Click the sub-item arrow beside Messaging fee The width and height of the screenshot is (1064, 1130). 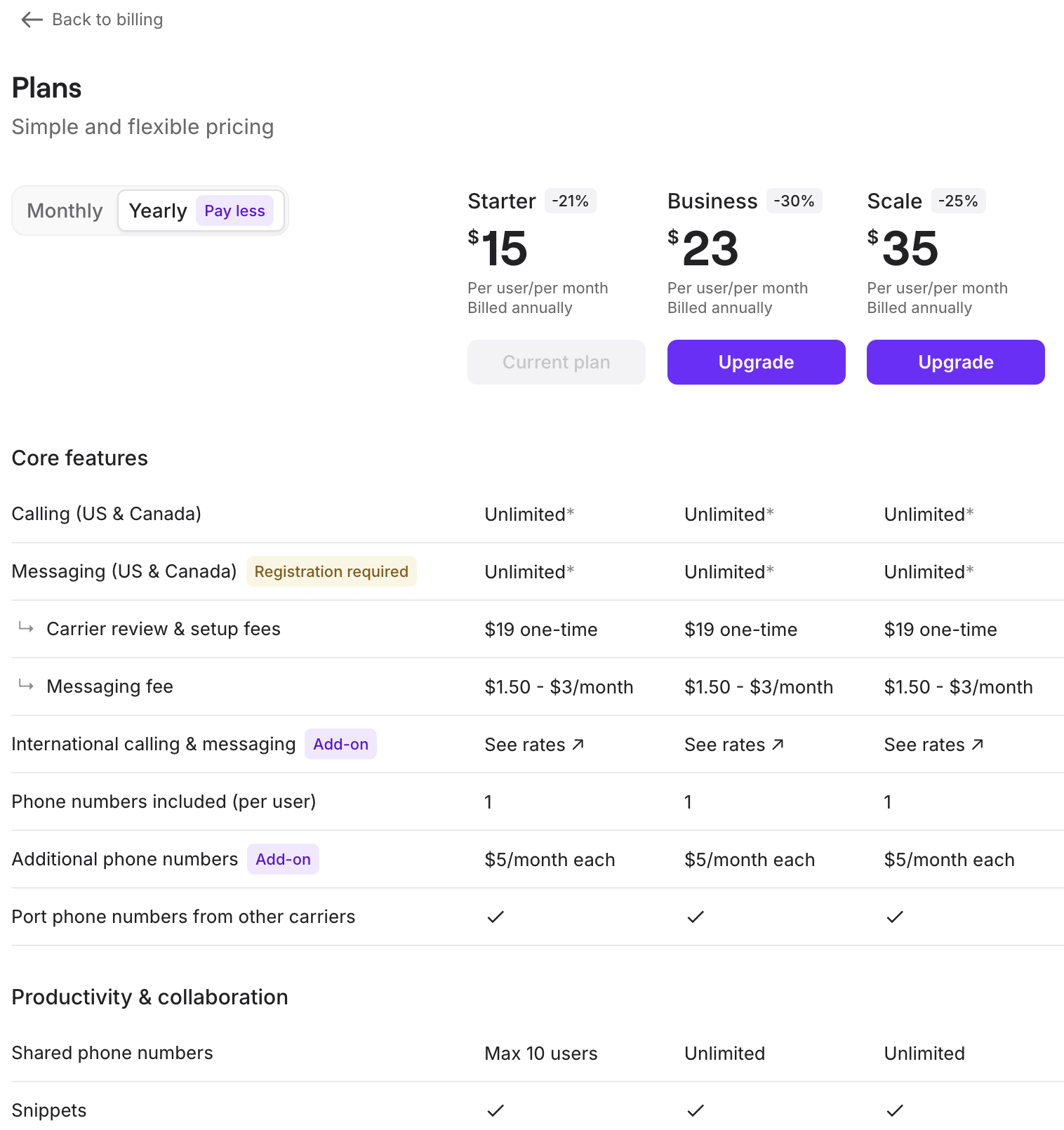click(x=26, y=684)
